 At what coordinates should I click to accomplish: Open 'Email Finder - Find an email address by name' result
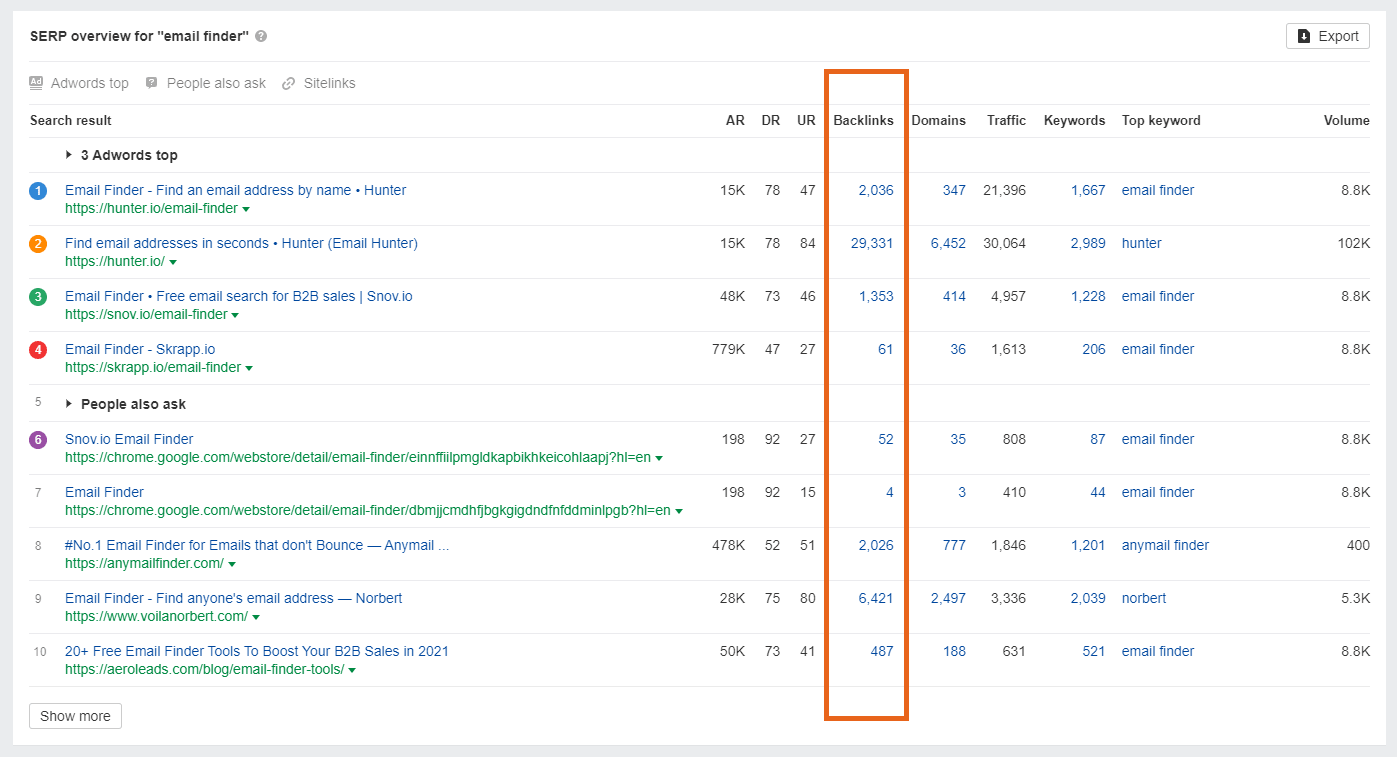point(235,190)
